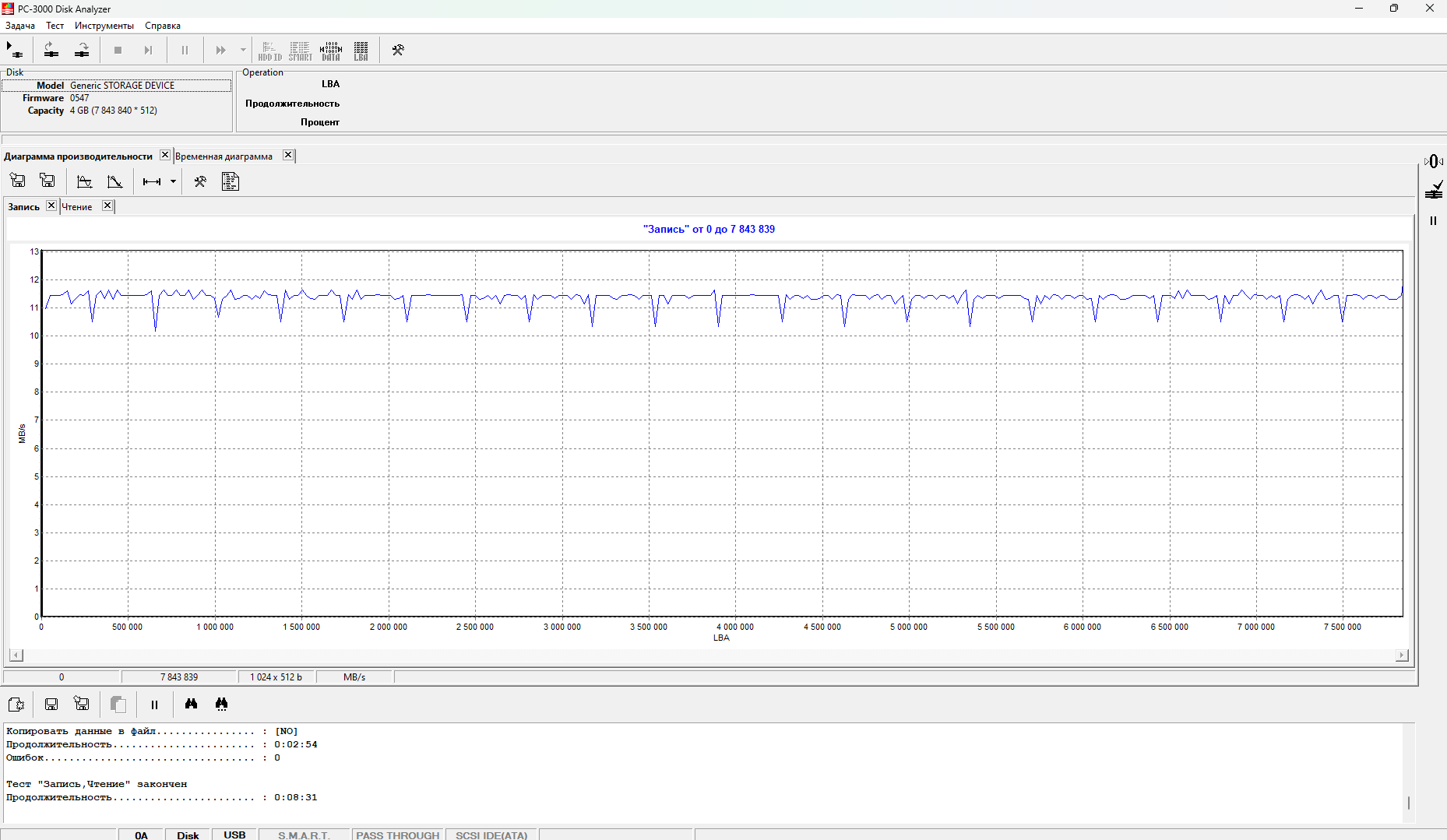The width and height of the screenshot is (1447, 840).
Task: Click the PASS THROUGH status bar indicator
Action: coord(398,835)
